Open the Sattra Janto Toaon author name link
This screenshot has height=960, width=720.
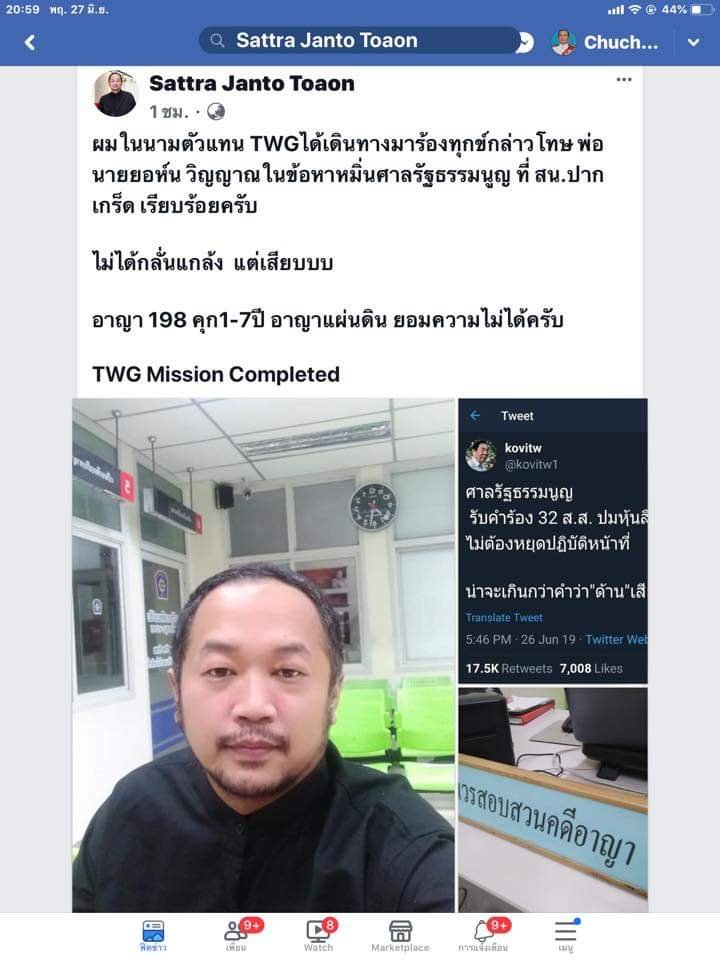[x=252, y=83]
